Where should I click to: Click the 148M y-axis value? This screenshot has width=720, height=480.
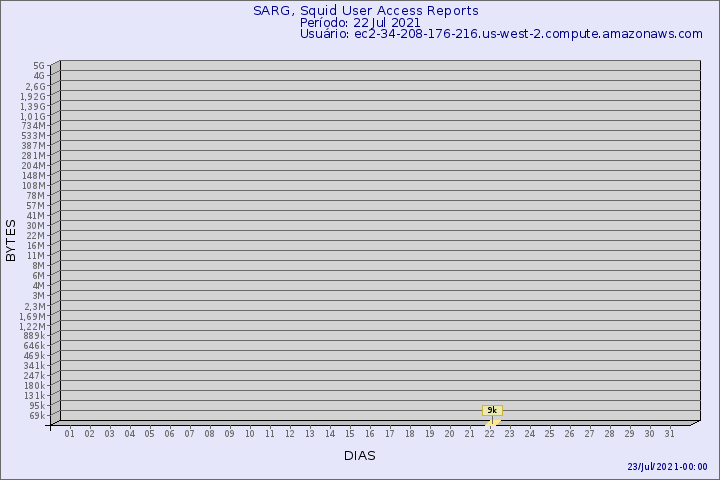pos(34,176)
